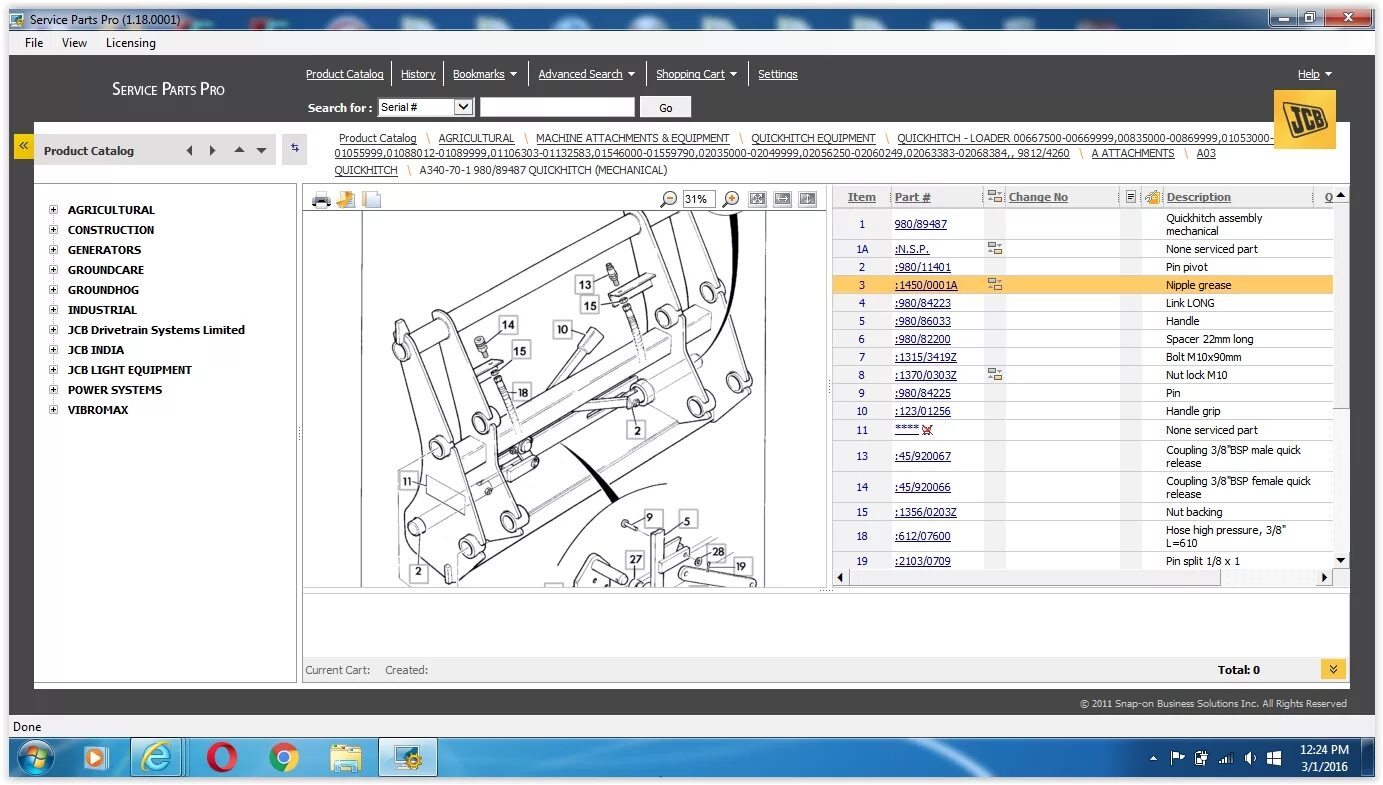Click the Go search button
This screenshot has height=785, width=1383.
(666, 108)
